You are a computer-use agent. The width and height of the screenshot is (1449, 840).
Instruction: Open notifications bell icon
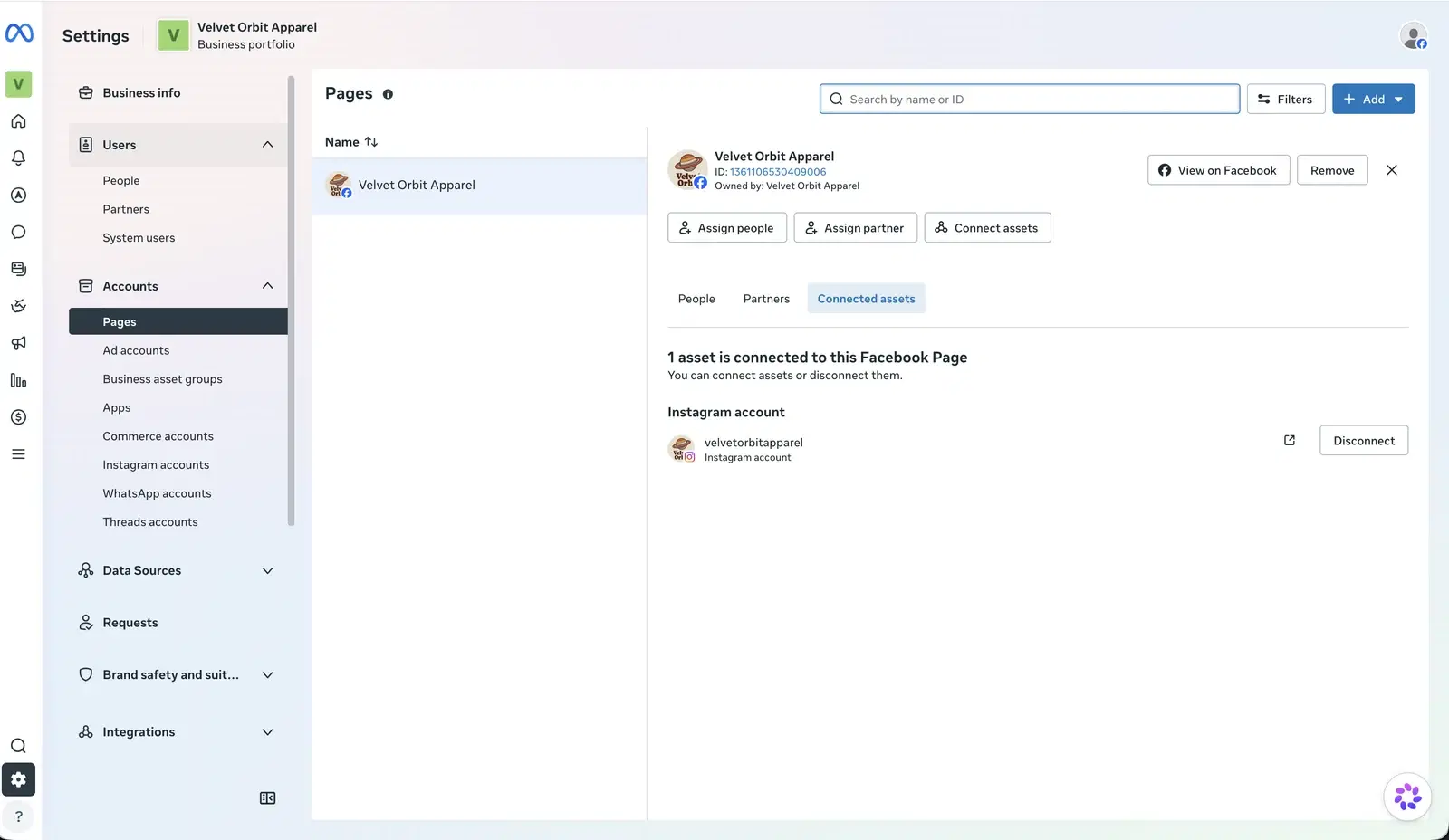point(18,158)
